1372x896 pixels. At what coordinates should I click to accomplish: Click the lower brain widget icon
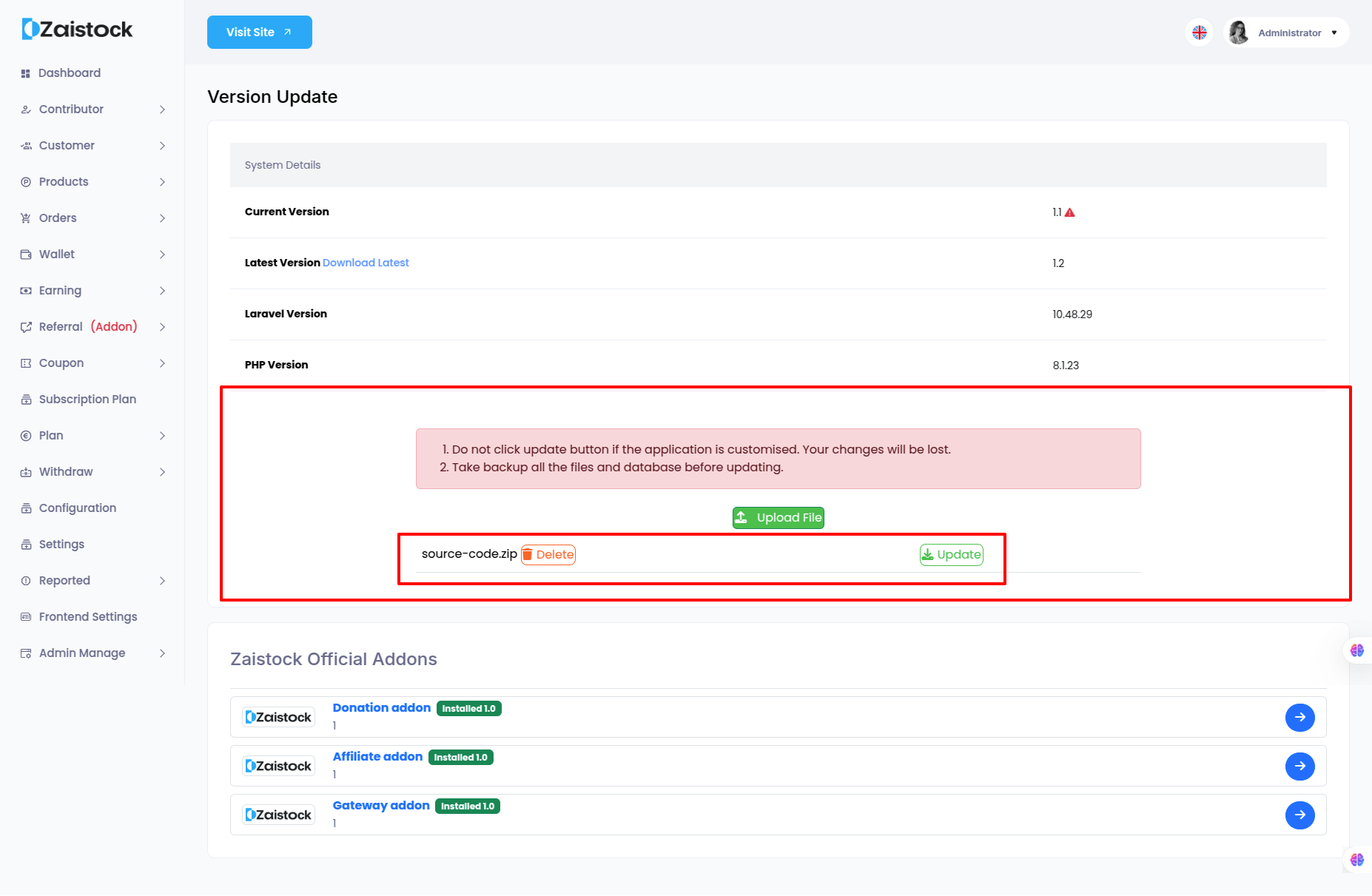1357,860
